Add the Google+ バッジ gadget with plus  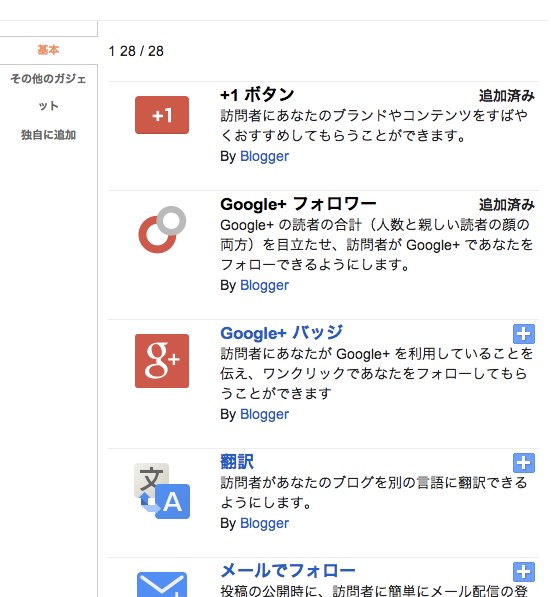pos(524,334)
